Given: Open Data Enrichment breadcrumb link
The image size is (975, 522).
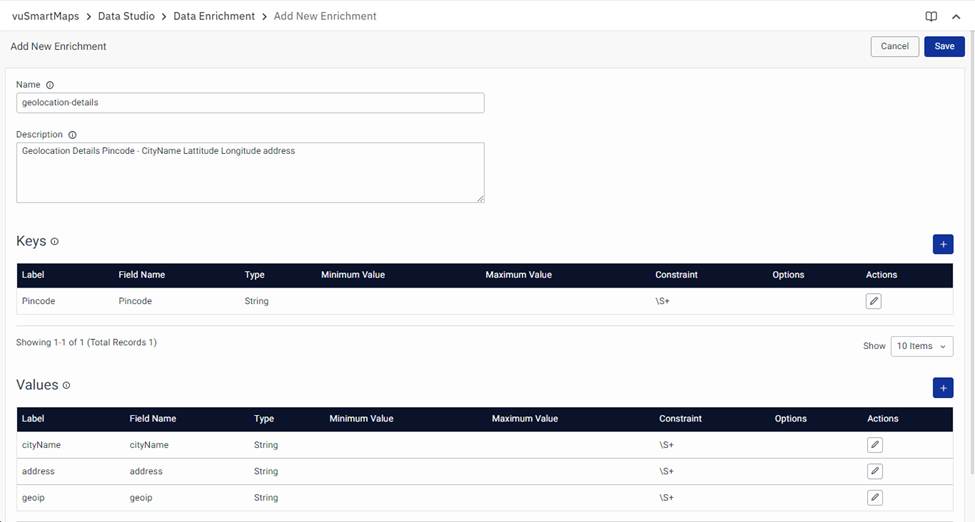Looking at the screenshot, I should click(214, 16).
